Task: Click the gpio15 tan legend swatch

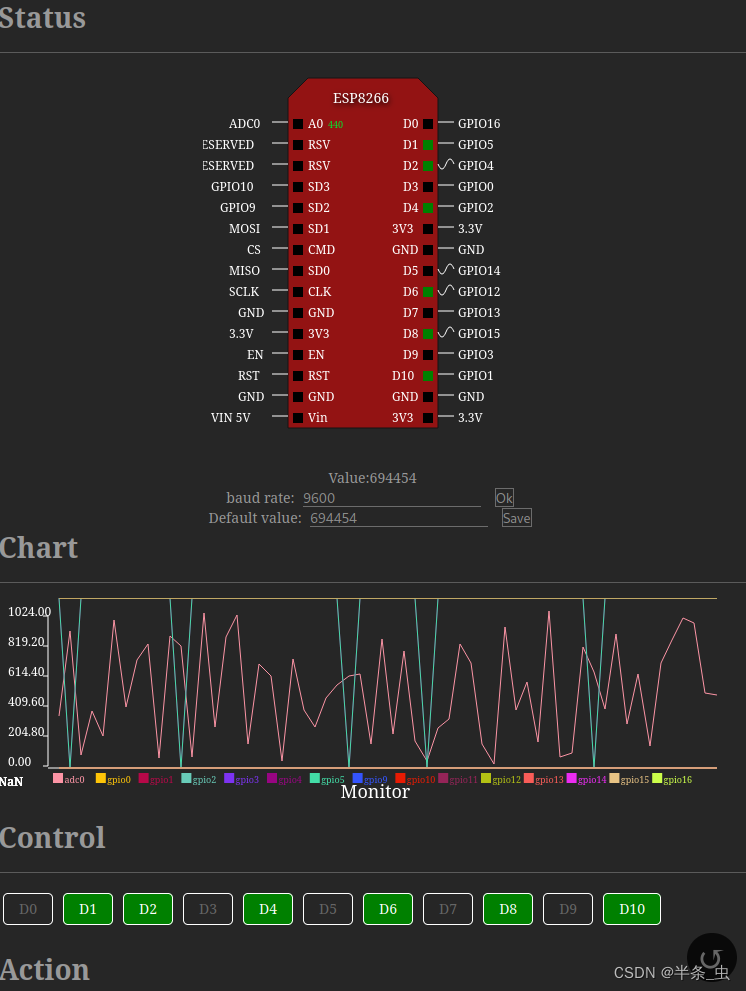Action: coord(615,778)
